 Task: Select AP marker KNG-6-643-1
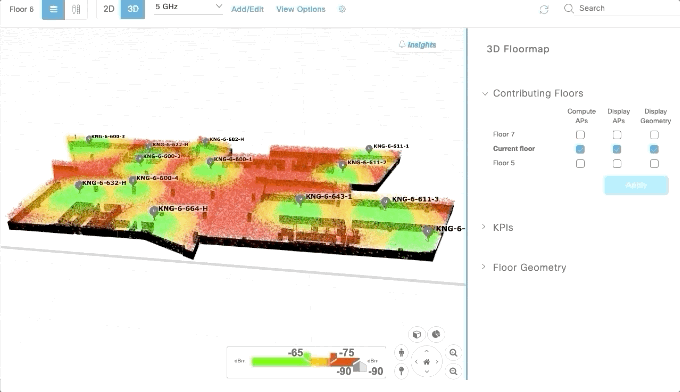pyautogui.click(x=300, y=199)
